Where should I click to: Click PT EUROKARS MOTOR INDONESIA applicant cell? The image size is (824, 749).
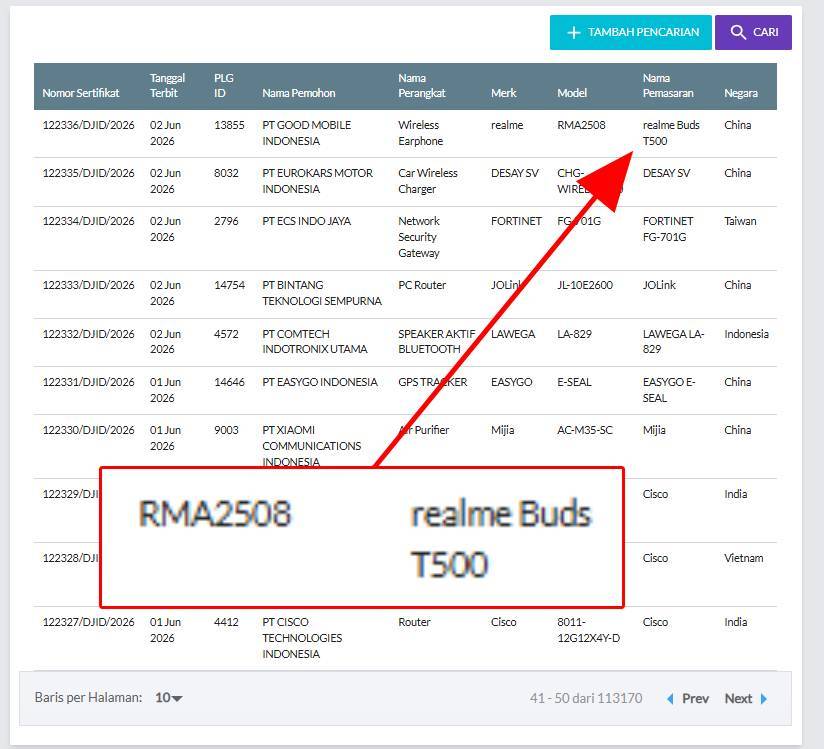tap(317, 181)
